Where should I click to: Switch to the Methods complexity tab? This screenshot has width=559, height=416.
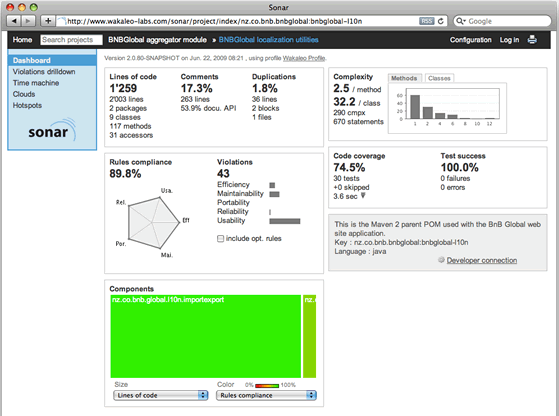tap(405, 78)
